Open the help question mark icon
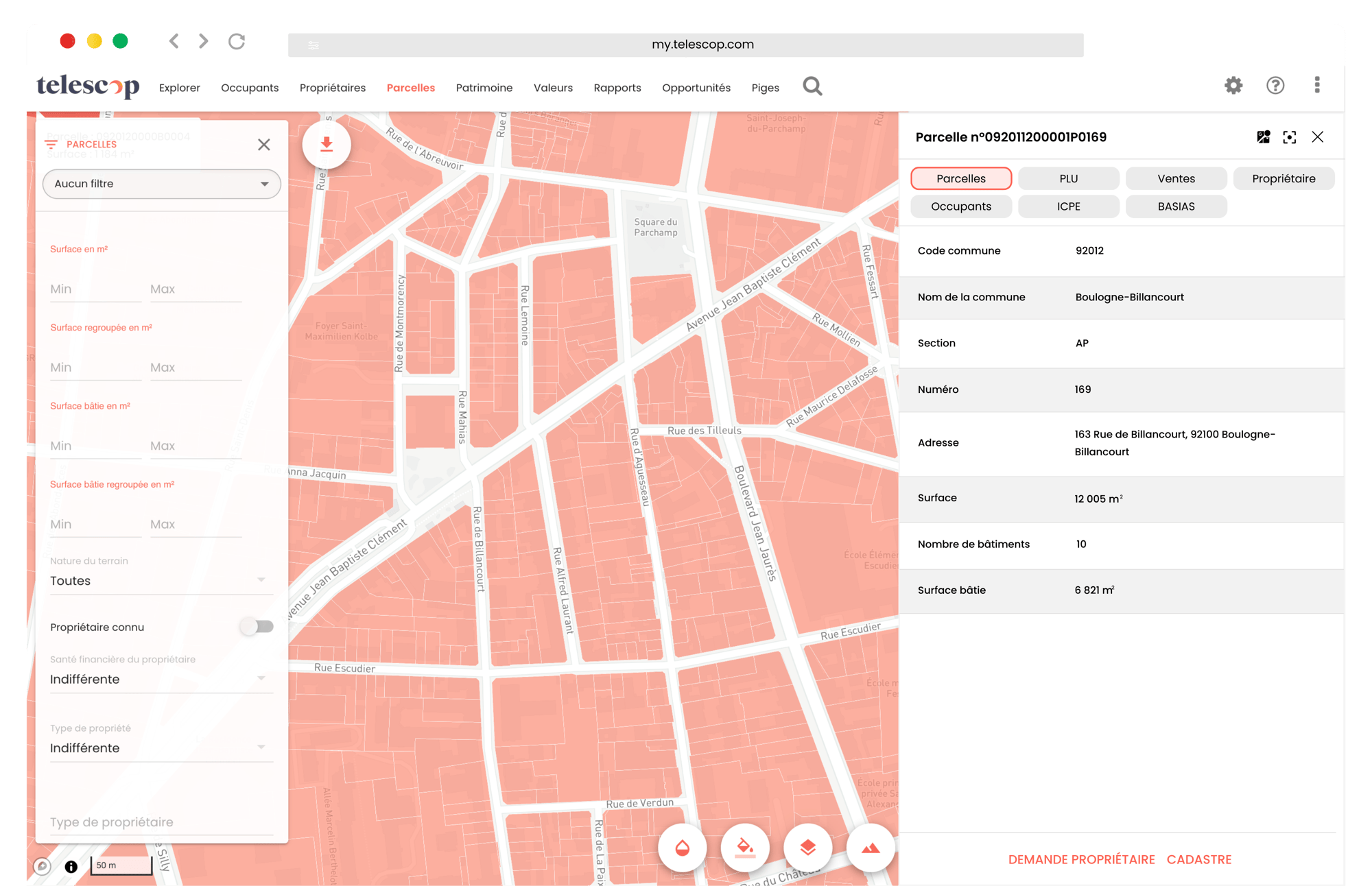 pyautogui.click(x=1275, y=86)
